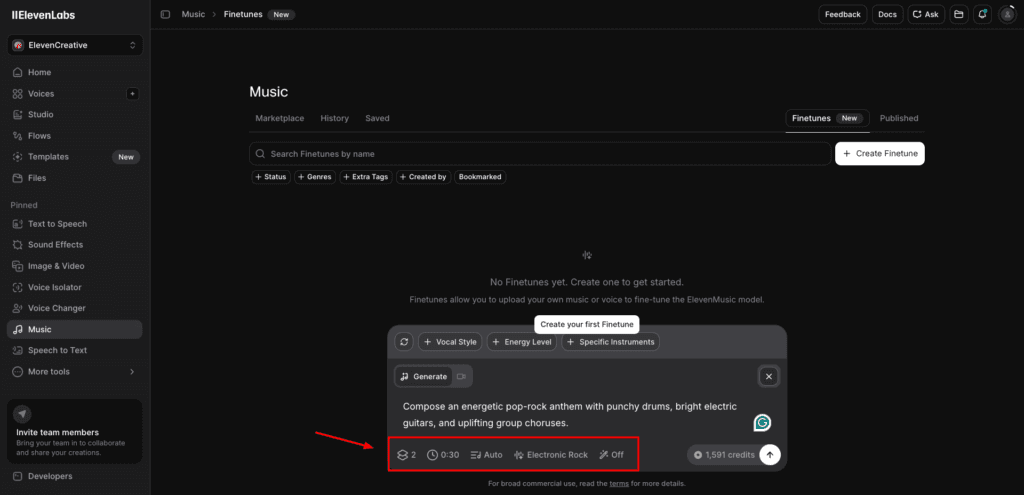Open notifications bell icon
Viewport: 1024px width, 495px height.
(982, 14)
